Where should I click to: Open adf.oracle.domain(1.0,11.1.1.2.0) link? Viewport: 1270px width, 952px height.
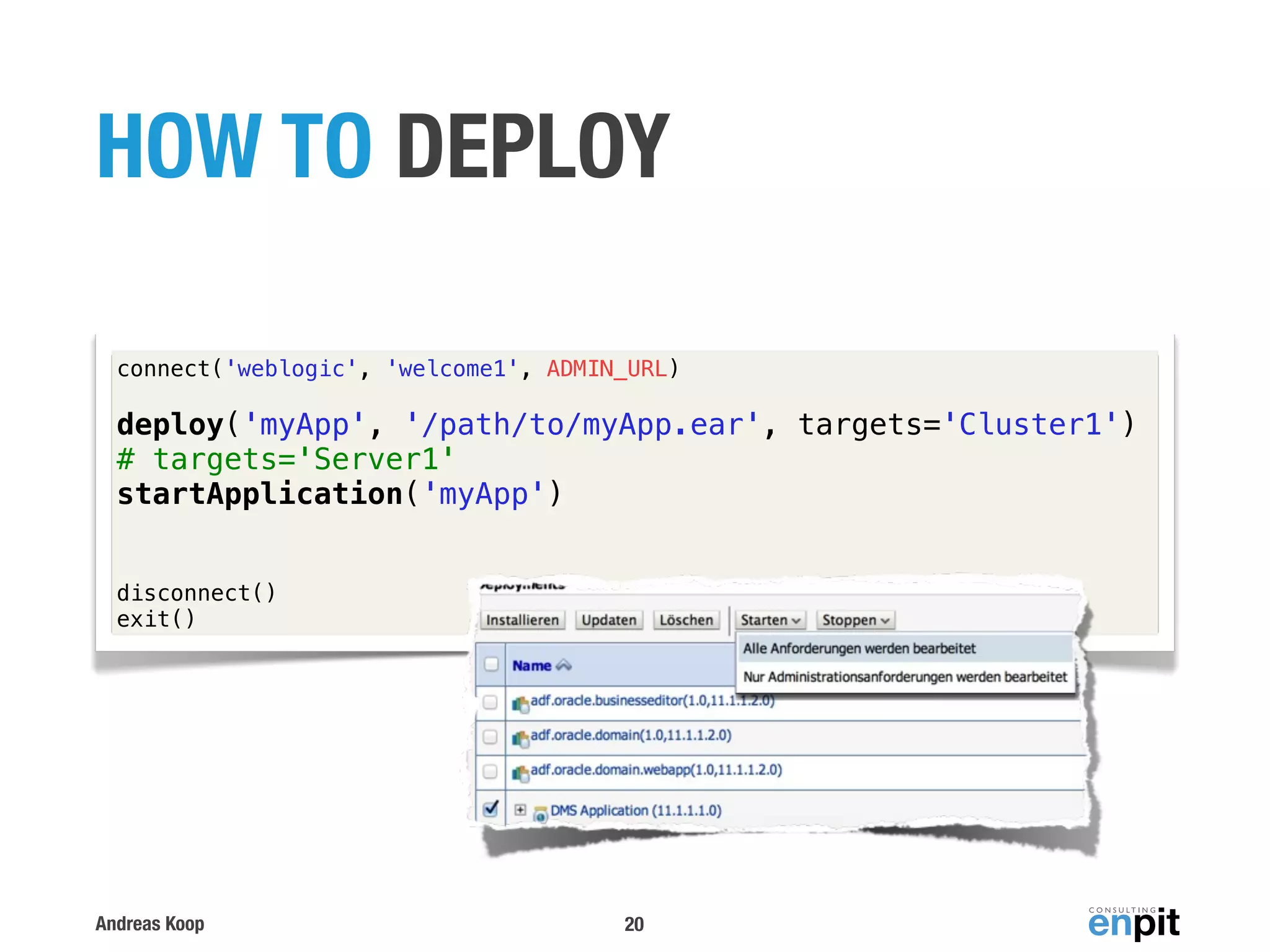coord(631,735)
